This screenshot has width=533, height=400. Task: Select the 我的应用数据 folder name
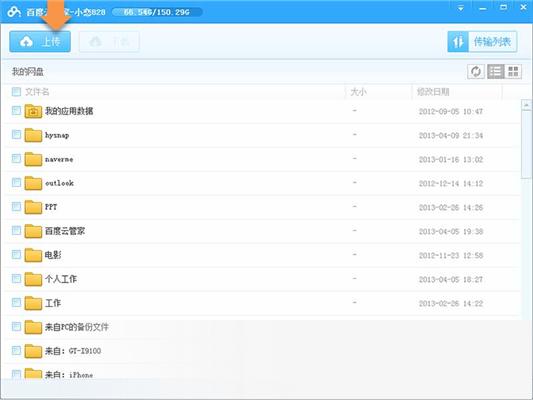tap(69, 111)
